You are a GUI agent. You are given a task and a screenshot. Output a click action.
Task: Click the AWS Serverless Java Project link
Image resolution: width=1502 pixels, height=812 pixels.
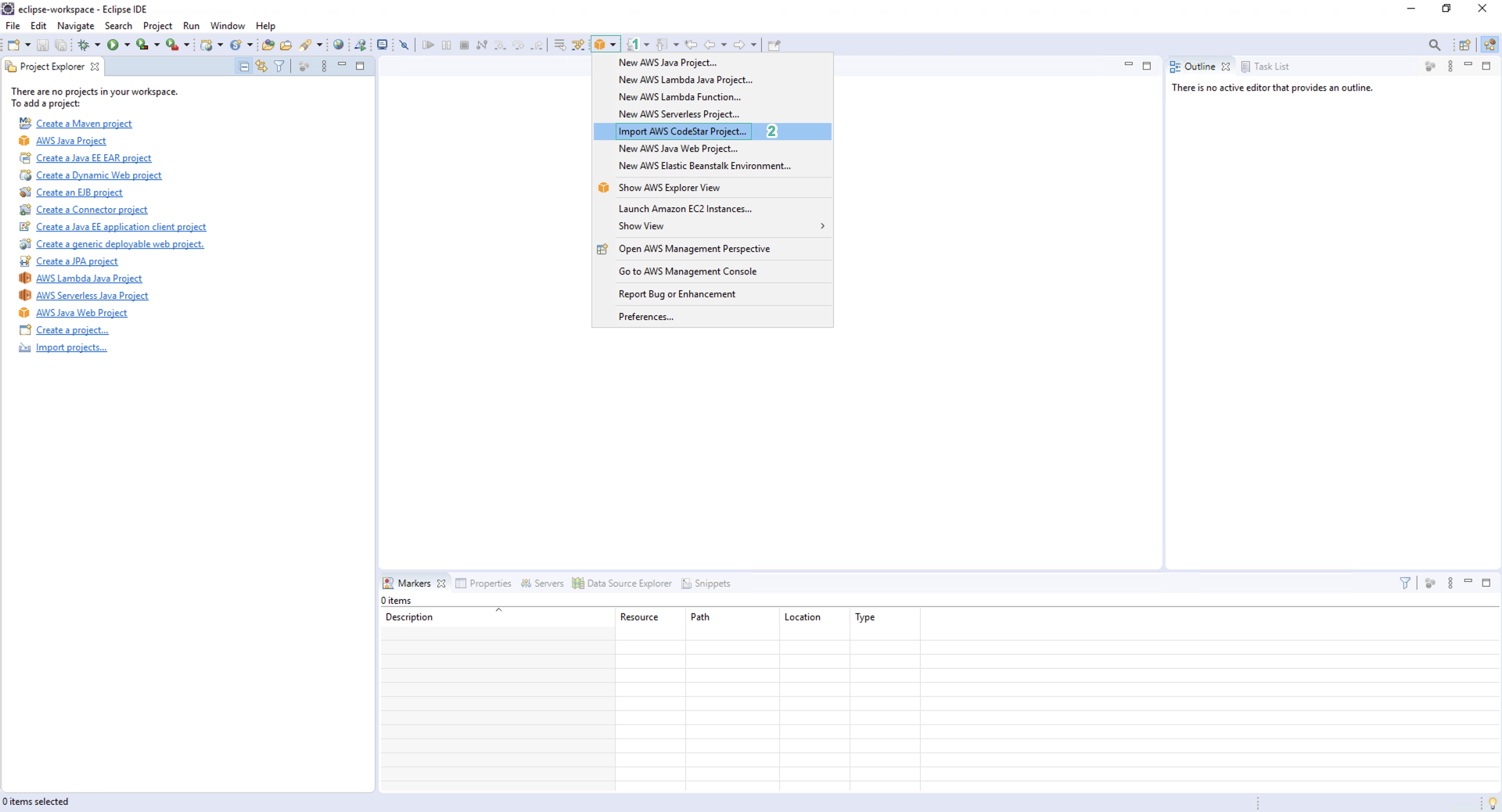tap(92, 296)
